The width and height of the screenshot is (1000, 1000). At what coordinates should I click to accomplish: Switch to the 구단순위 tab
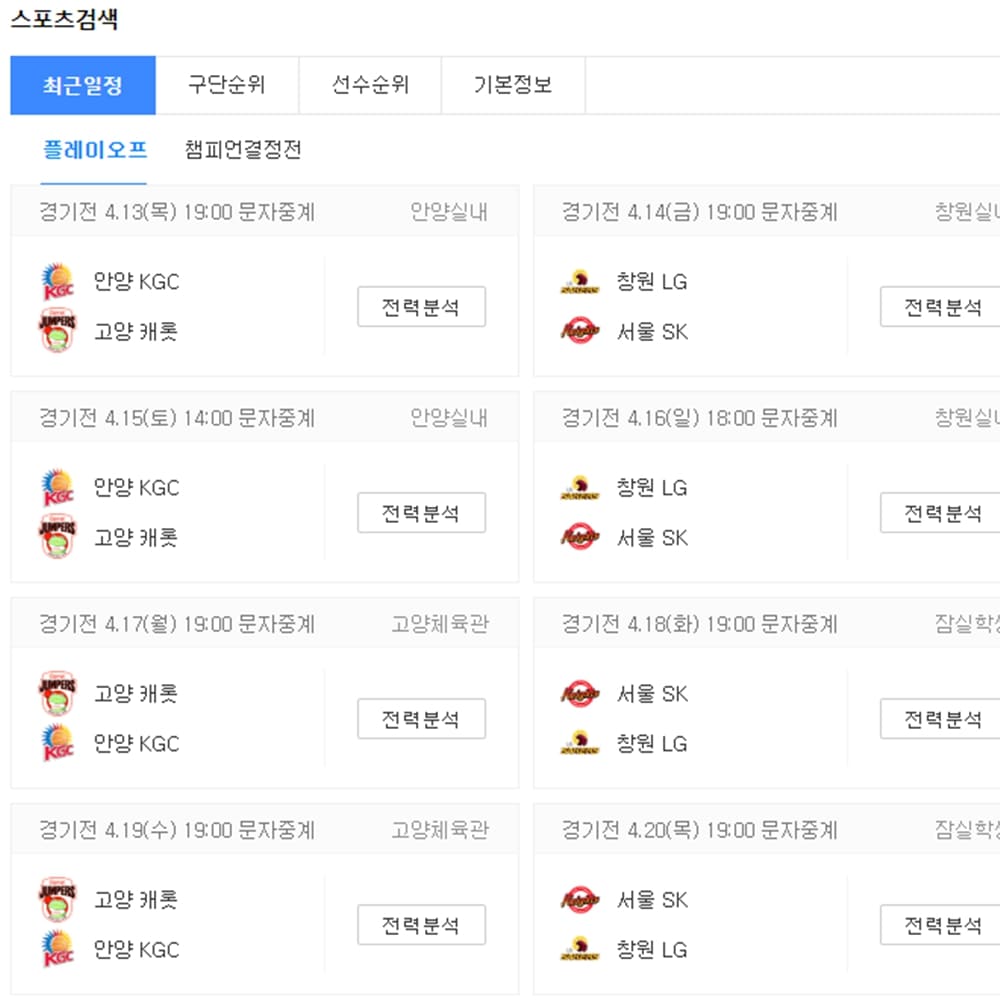pyautogui.click(x=227, y=84)
